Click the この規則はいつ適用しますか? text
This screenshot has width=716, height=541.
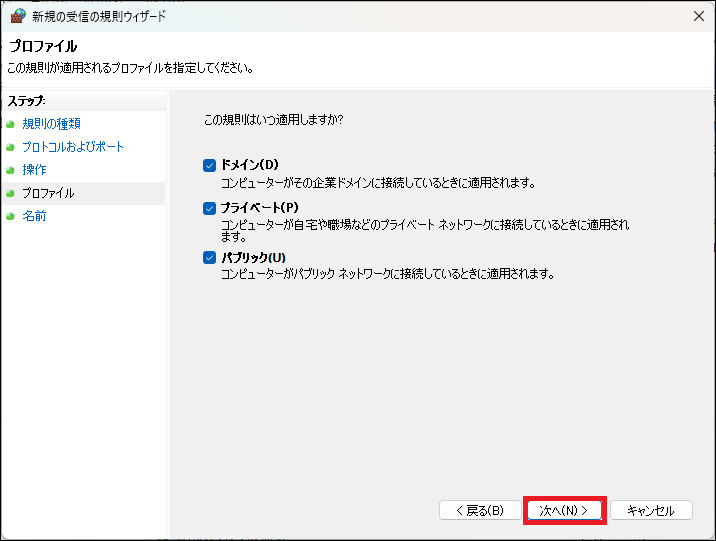273,120
